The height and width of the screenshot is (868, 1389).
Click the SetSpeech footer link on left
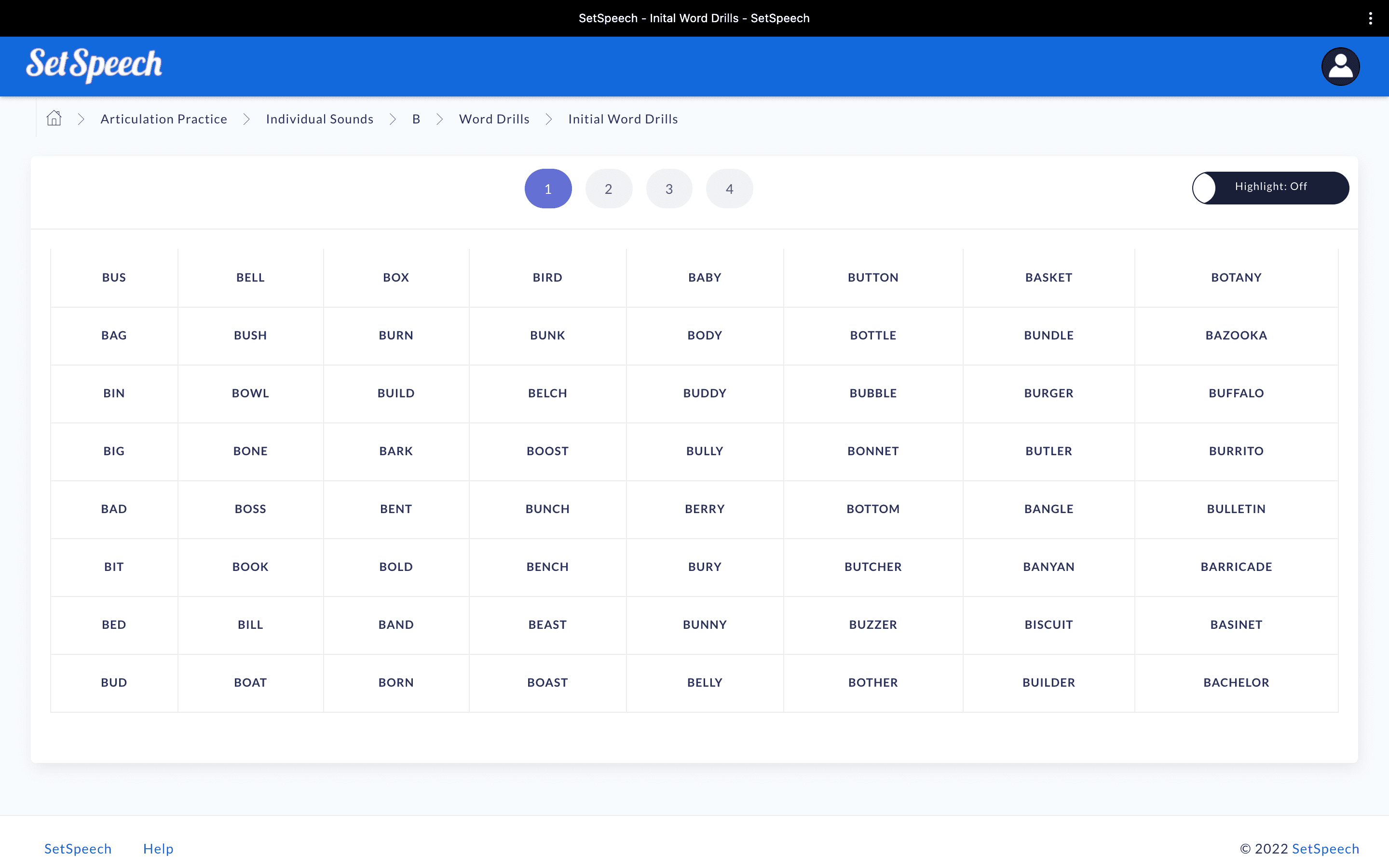78,849
